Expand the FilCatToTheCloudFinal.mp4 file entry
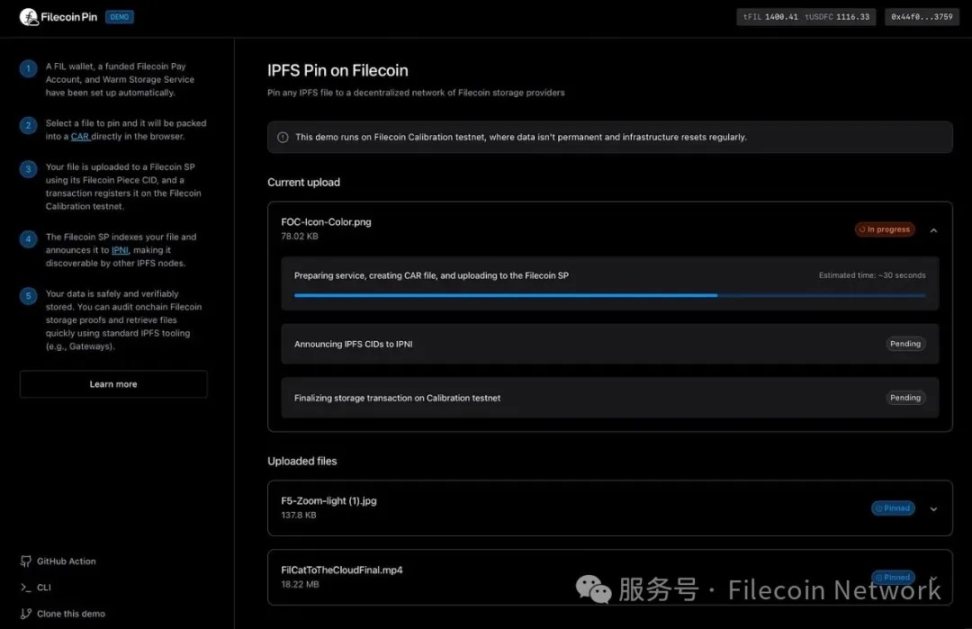972x629 pixels. tap(933, 578)
